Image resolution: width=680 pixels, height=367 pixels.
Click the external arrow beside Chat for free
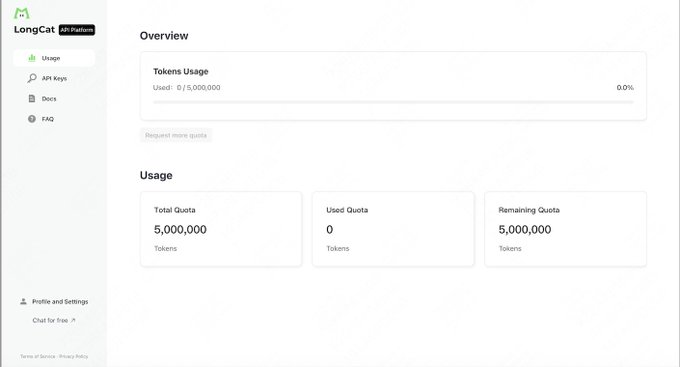[x=73, y=320]
